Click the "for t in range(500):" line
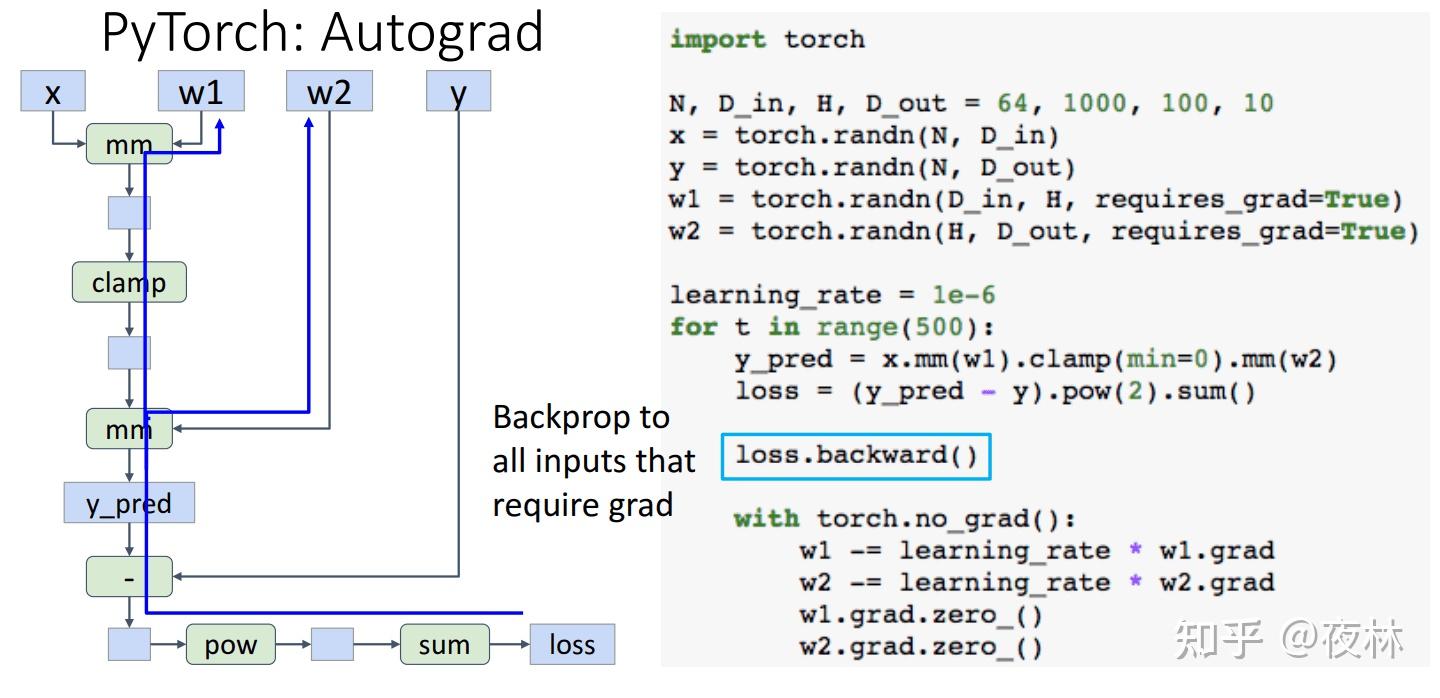The width and height of the screenshot is (1440, 698). click(832, 327)
